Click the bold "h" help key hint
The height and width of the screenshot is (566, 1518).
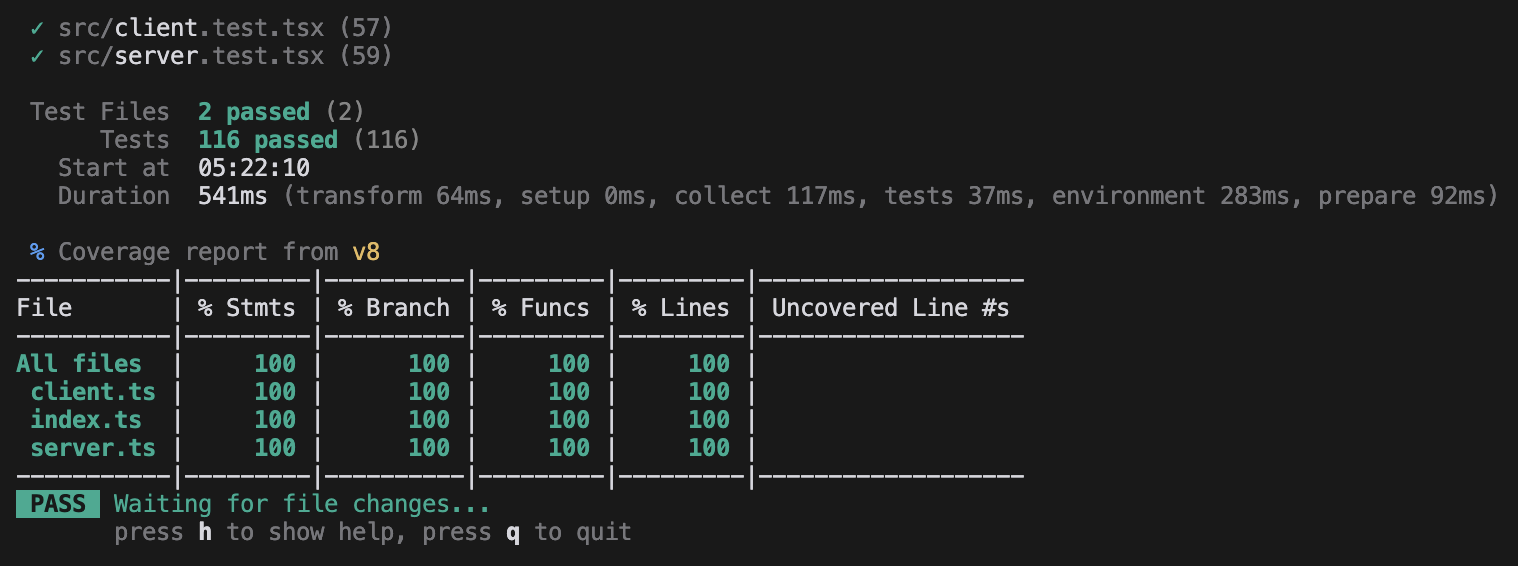[x=205, y=532]
